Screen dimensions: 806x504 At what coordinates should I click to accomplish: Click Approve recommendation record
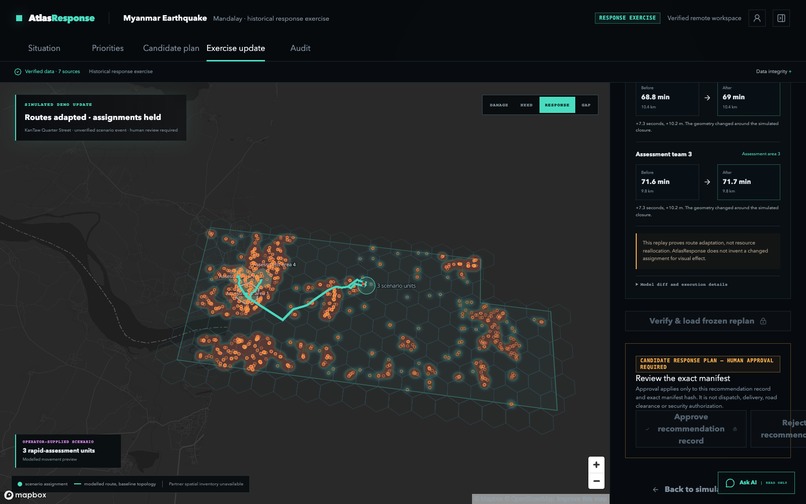point(691,429)
